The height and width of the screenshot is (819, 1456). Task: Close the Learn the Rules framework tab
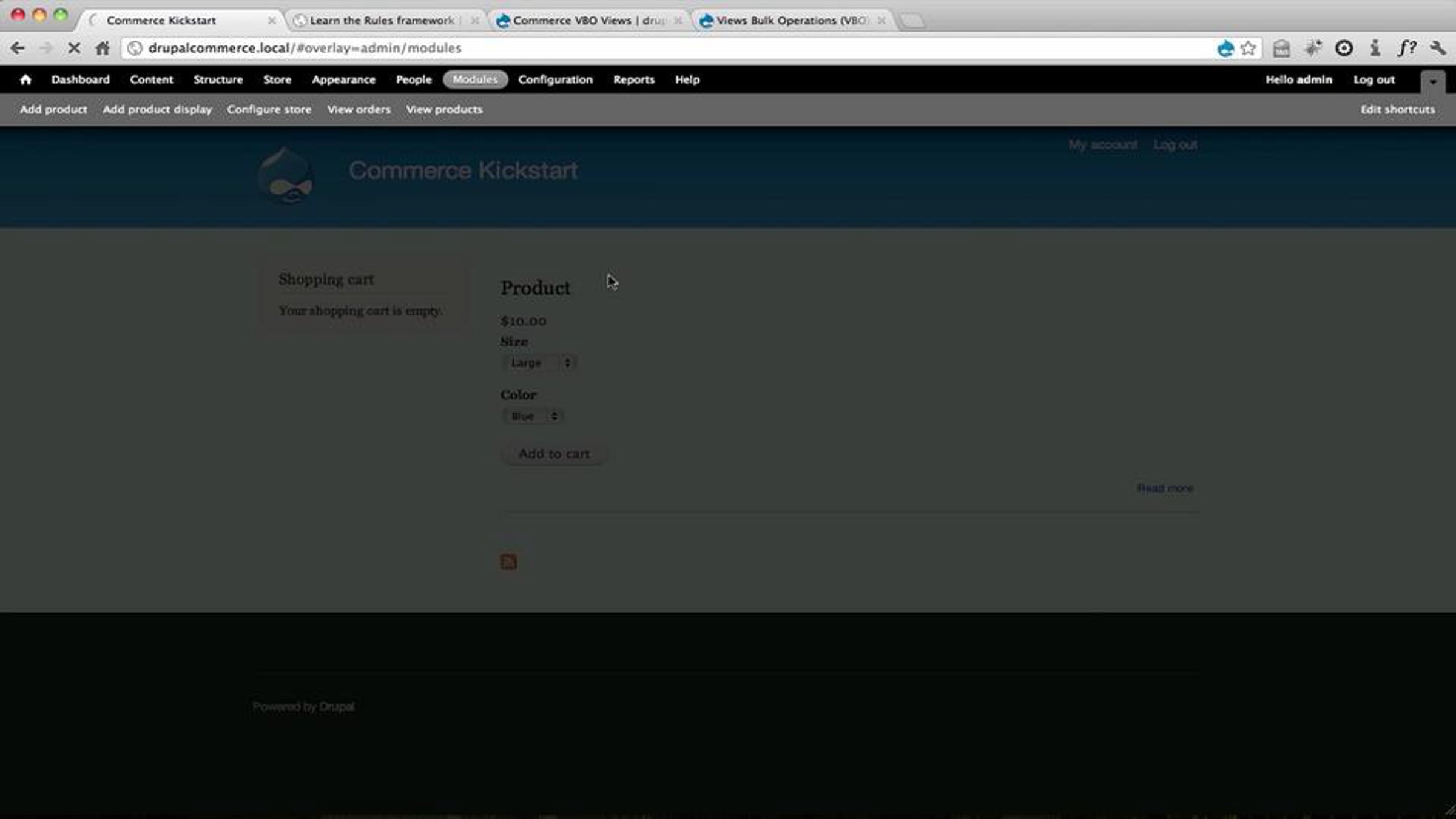click(x=474, y=21)
